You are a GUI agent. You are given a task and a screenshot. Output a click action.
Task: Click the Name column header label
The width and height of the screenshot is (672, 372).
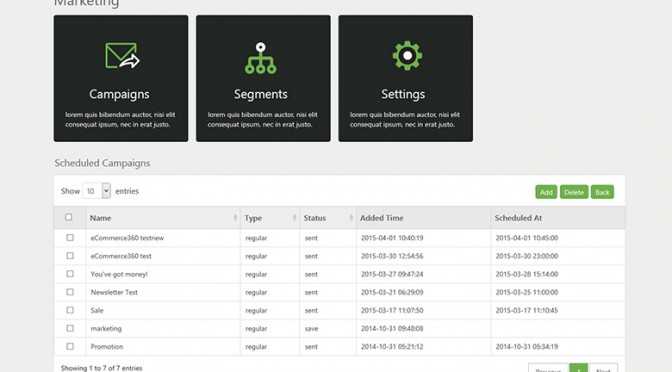click(100, 218)
